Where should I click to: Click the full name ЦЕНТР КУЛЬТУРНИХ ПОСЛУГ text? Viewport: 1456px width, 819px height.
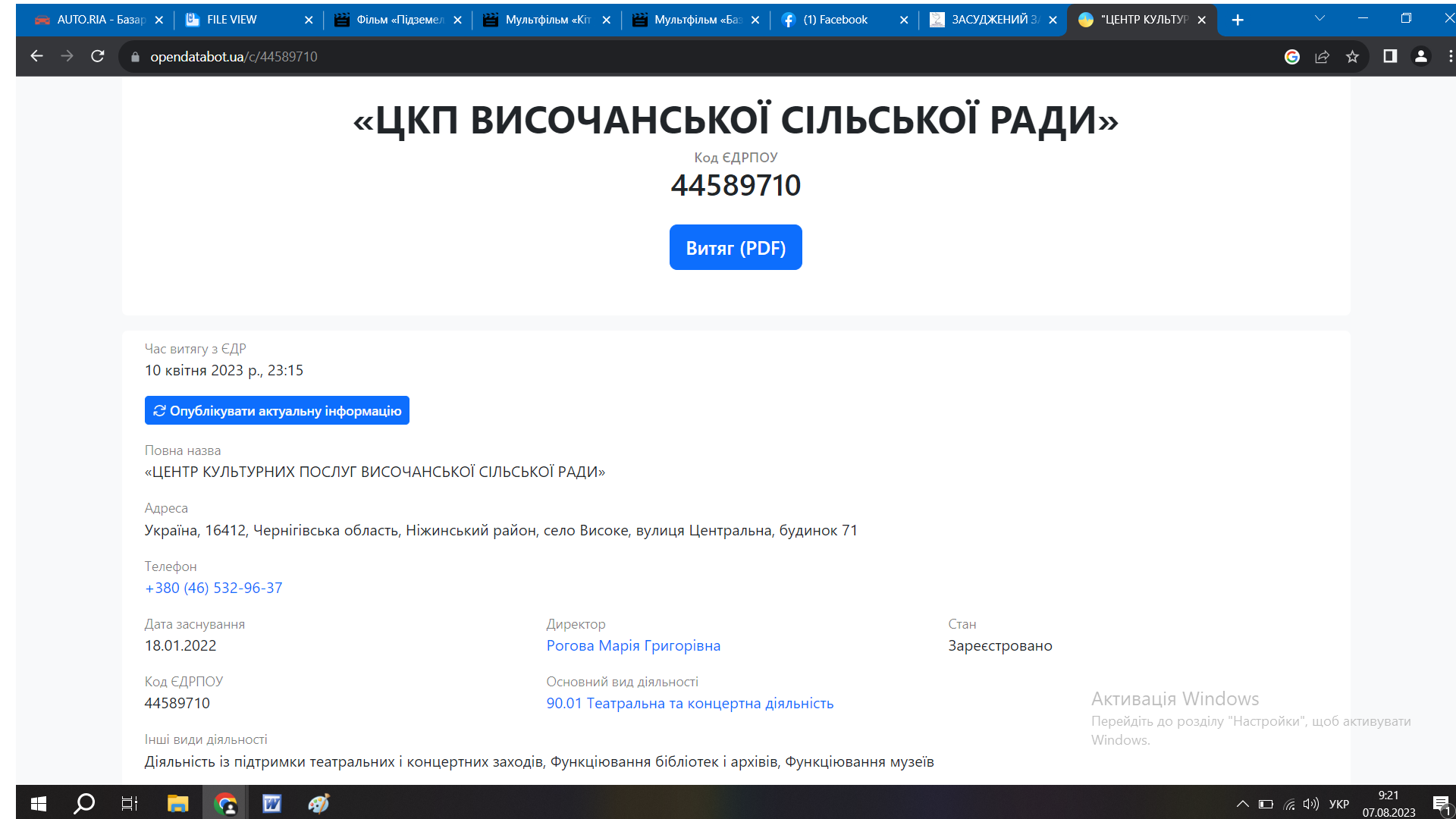(x=375, y=472)
